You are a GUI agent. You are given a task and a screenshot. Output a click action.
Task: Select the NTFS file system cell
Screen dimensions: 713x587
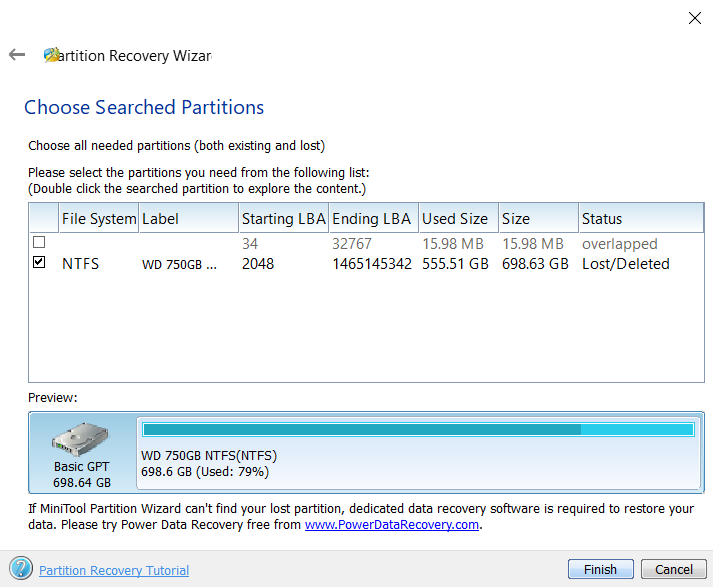coord(80,264)
